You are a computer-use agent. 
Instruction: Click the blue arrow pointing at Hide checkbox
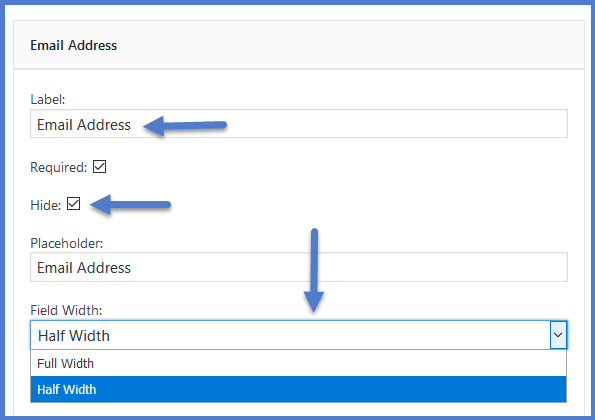131,204
